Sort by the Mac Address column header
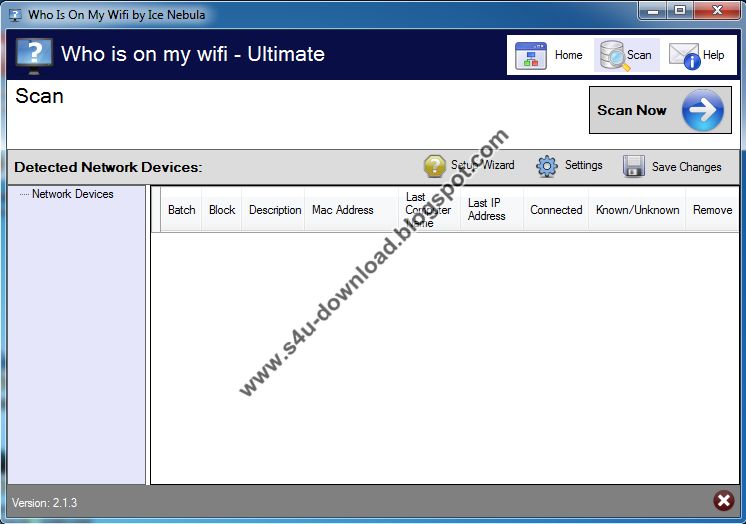Viewport: 746px width, 524px height. [x=352, y=210]
